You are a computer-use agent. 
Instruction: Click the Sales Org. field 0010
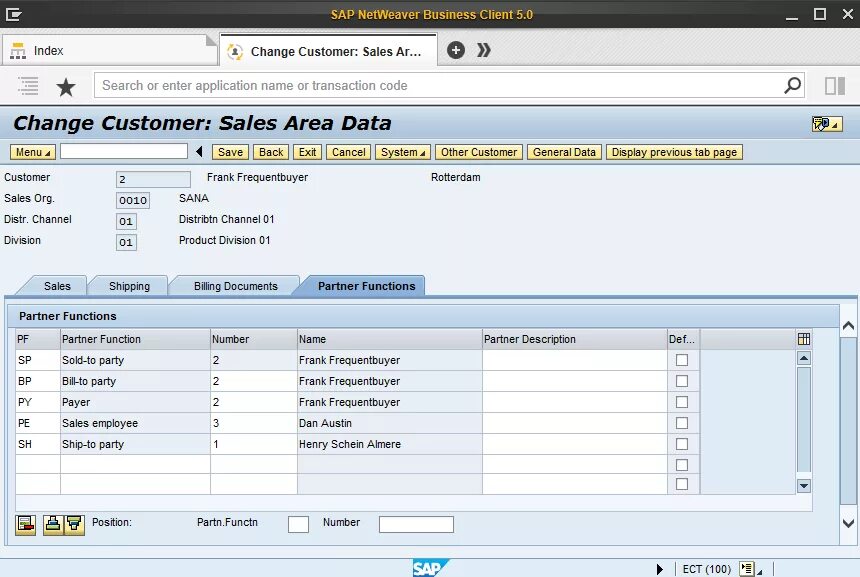click(133, 200)
